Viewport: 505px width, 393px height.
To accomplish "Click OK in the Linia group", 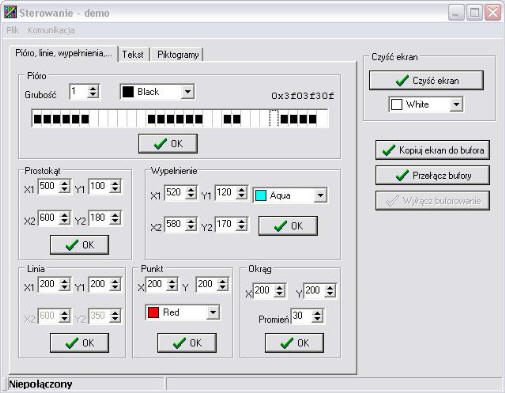I will tap(79, 343).
